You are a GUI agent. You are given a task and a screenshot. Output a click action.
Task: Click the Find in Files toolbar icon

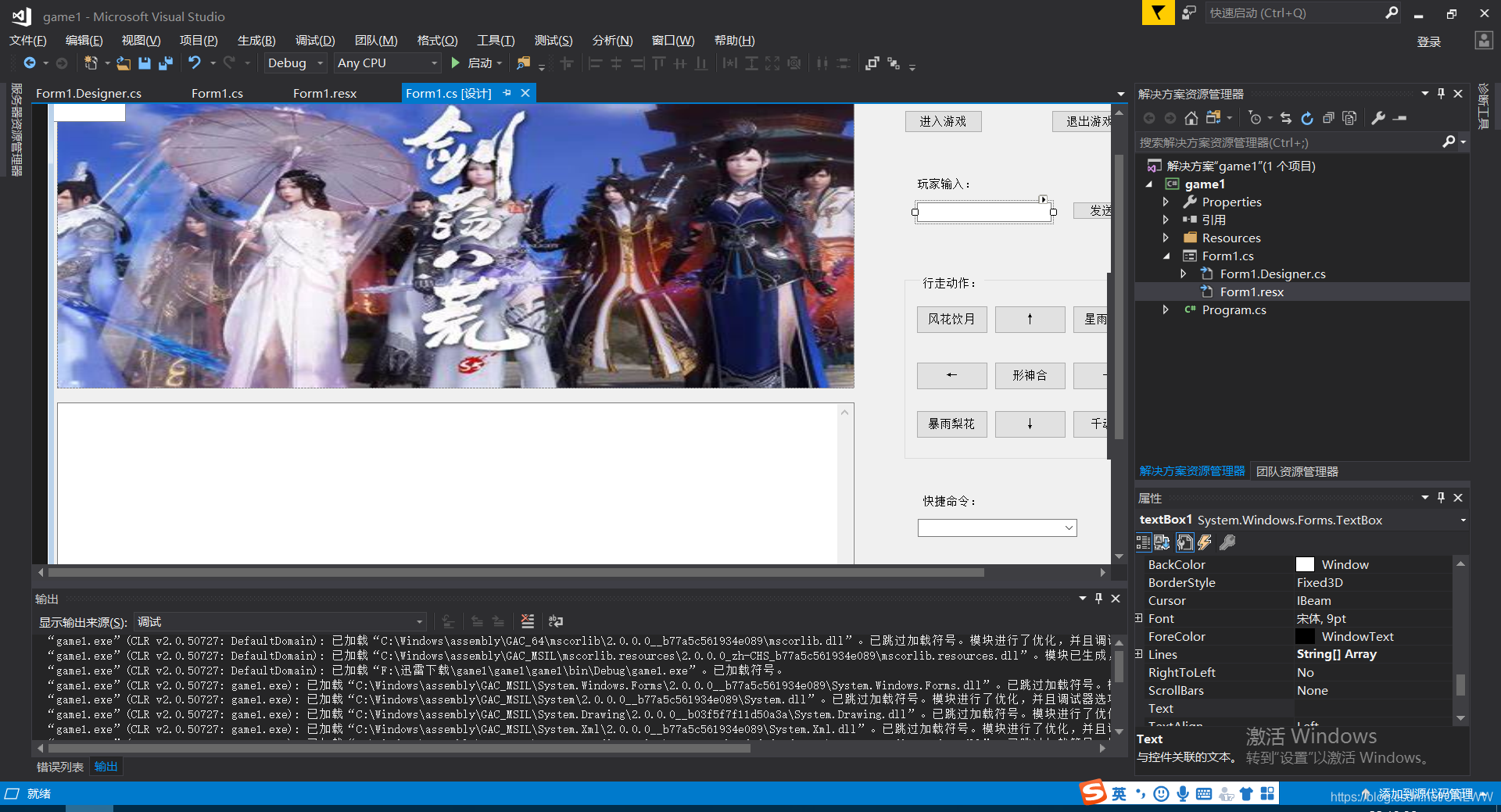pyautogui.click(x=523, y=63)
